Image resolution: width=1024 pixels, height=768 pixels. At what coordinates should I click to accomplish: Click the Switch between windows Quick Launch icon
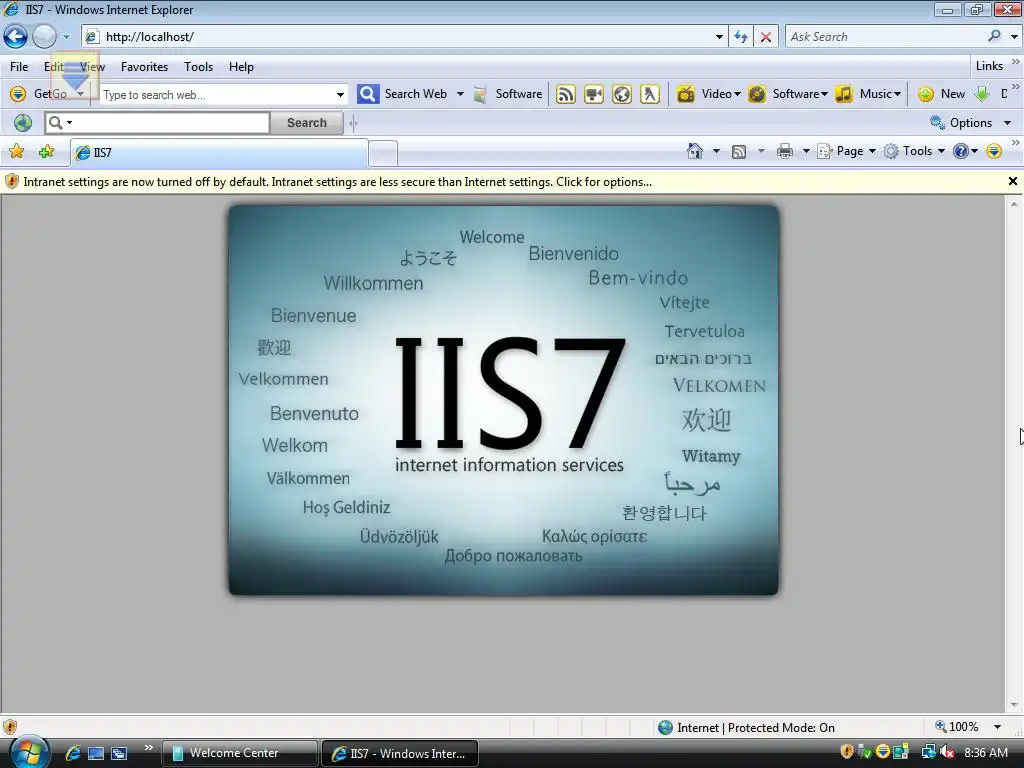click(x=119, y=753)
